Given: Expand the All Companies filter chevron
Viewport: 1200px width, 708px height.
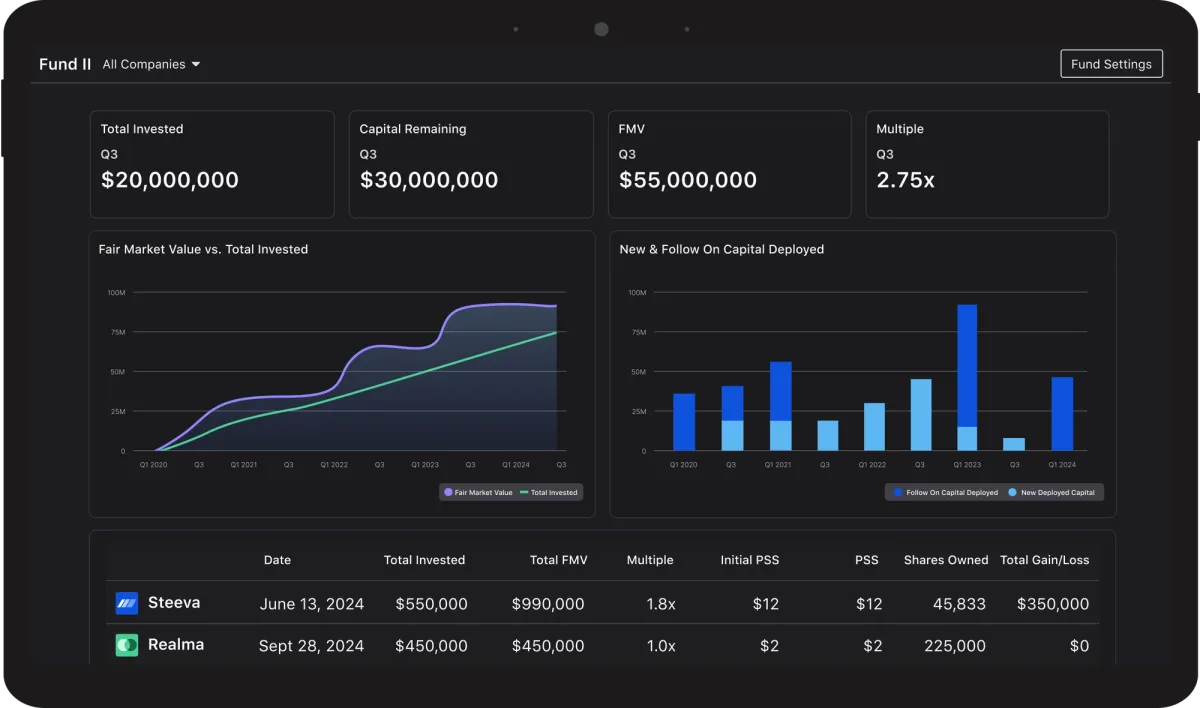Looking at the screenshot, I should pos(197,64).
